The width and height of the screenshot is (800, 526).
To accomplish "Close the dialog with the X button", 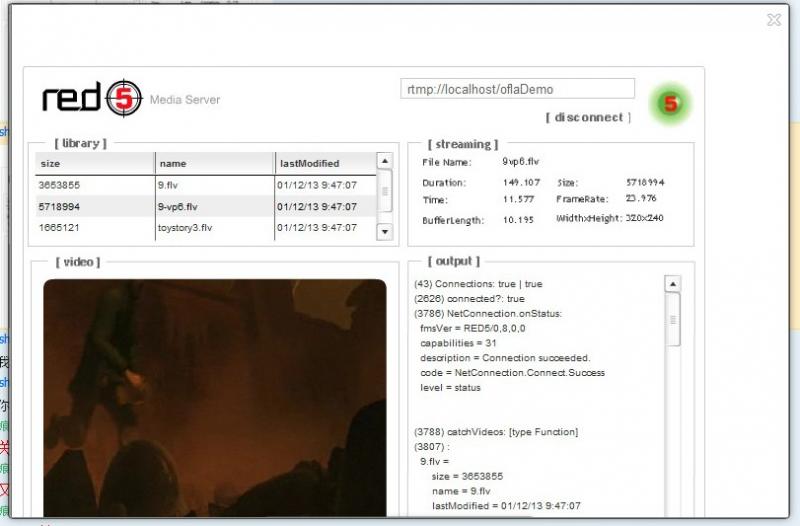I will click(774, 20).
